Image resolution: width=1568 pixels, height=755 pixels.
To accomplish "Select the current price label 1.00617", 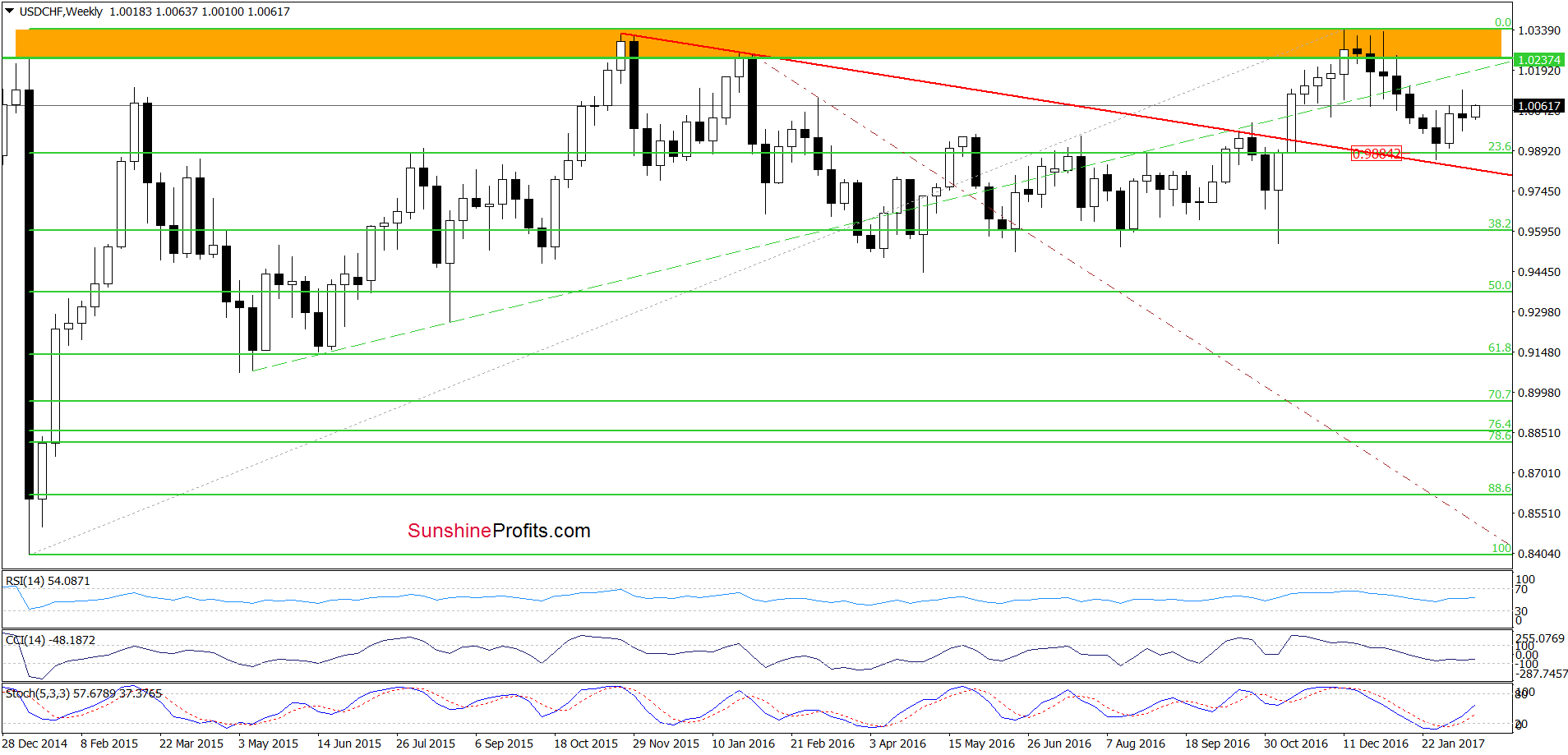I will pos(1539,106).
